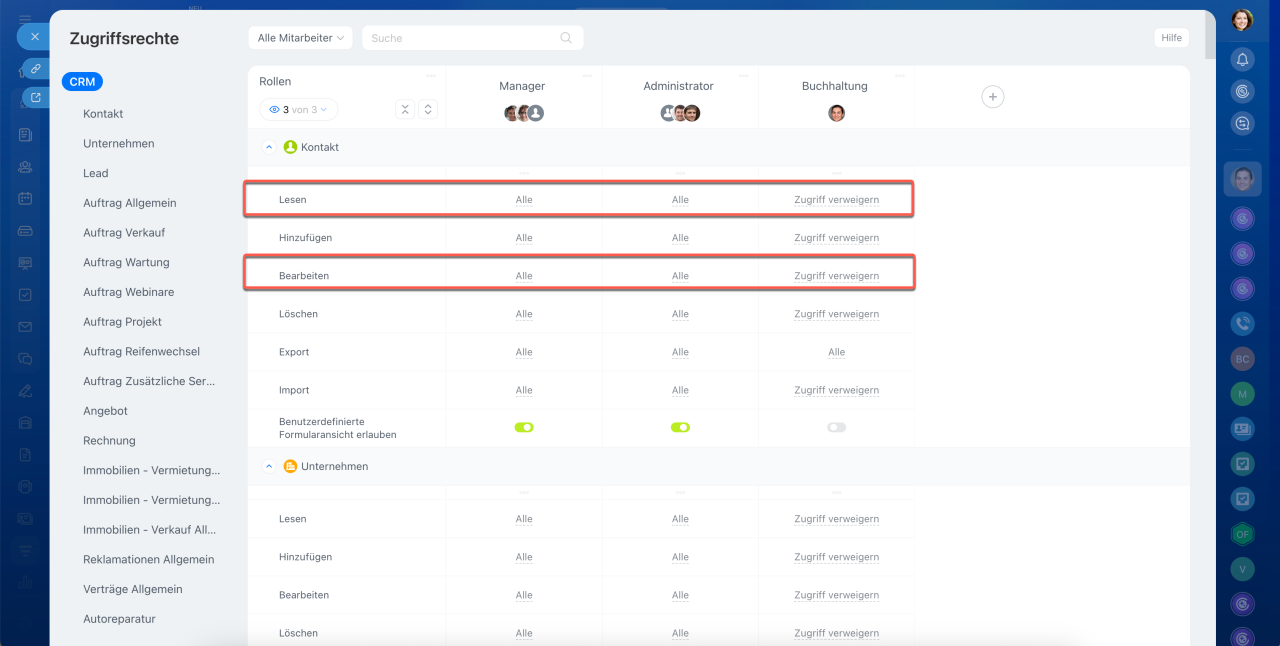Screen dimensions: 1280x646
Task: Select Rechnung in the left menu
Action: (109, 441)
